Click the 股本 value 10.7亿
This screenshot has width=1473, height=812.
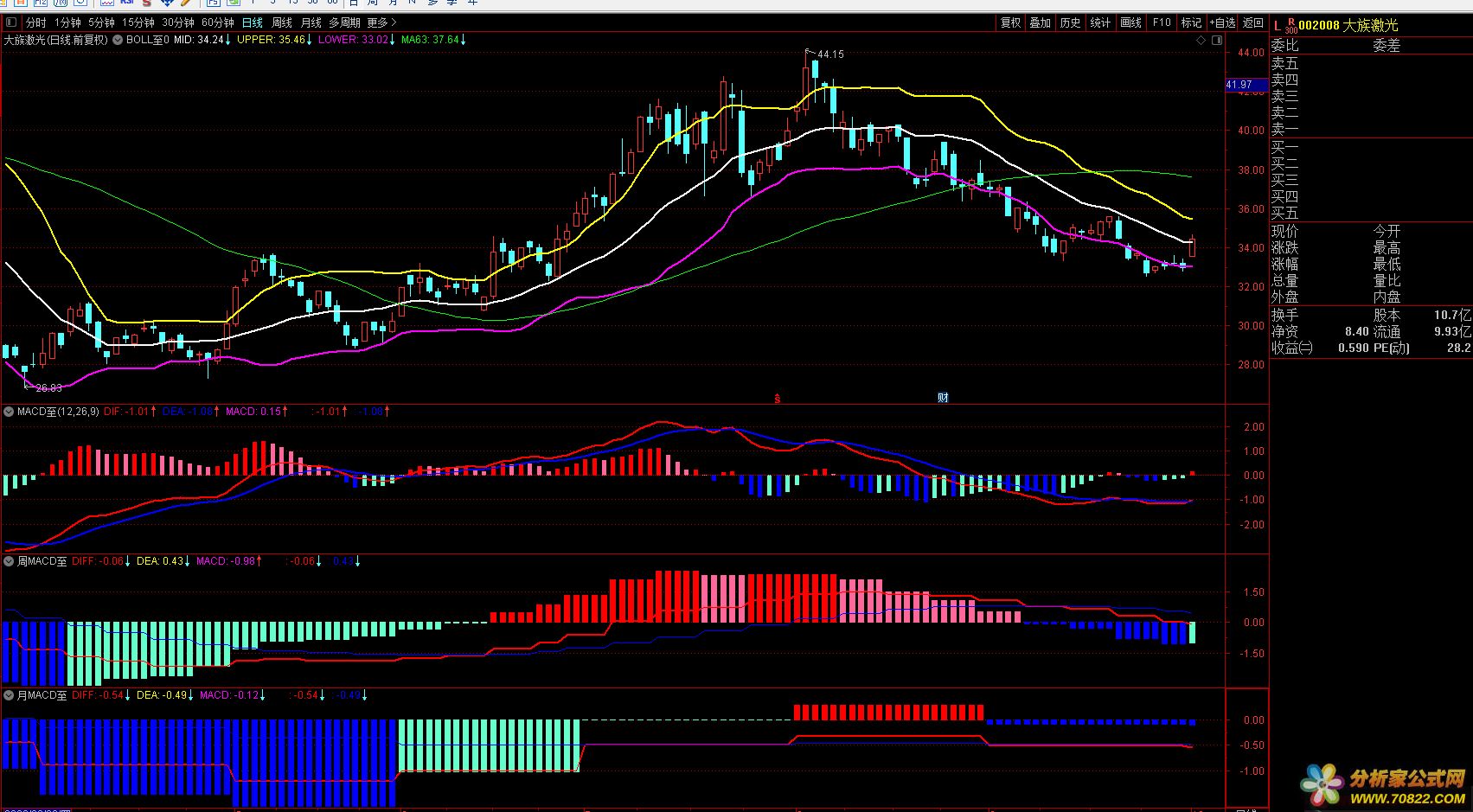1452,316
